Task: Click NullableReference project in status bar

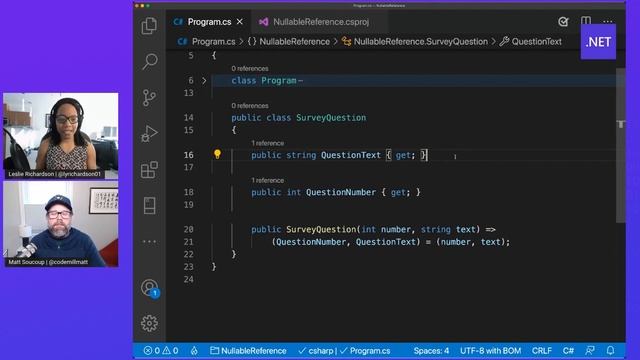Action: pos(248,351)
